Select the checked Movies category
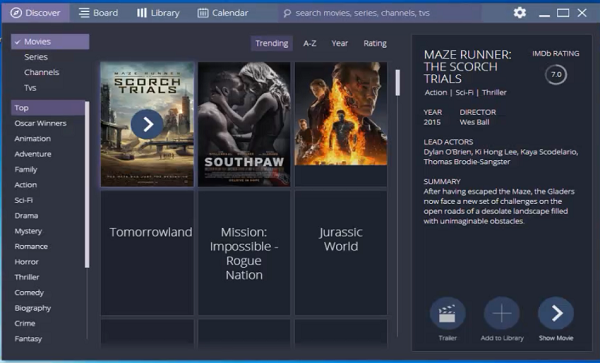Image resolution: width=600 pixels, height=363 pixels. (50, 42)
